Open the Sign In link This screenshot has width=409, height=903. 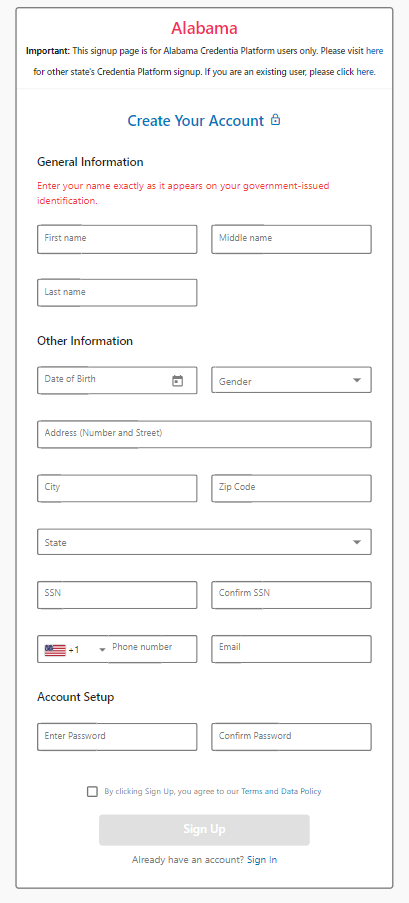coord(262,860)
